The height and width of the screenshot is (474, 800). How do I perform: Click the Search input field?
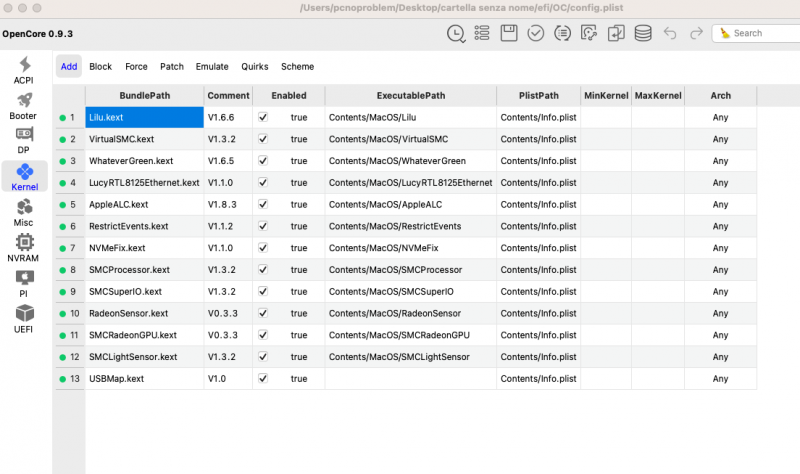(x=760, y=33)
